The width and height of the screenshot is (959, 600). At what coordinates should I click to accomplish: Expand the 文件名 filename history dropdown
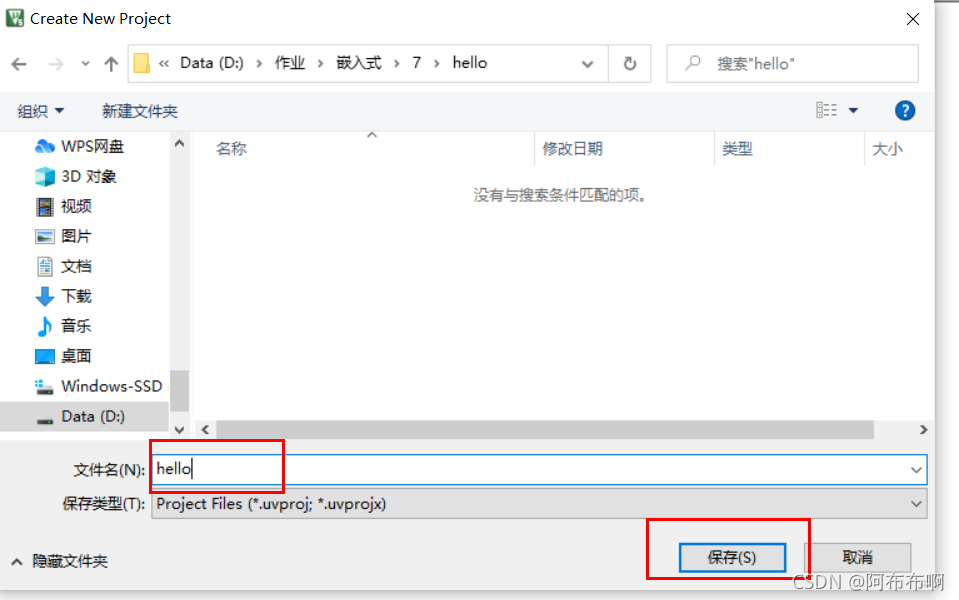click(x=915, y=469)
